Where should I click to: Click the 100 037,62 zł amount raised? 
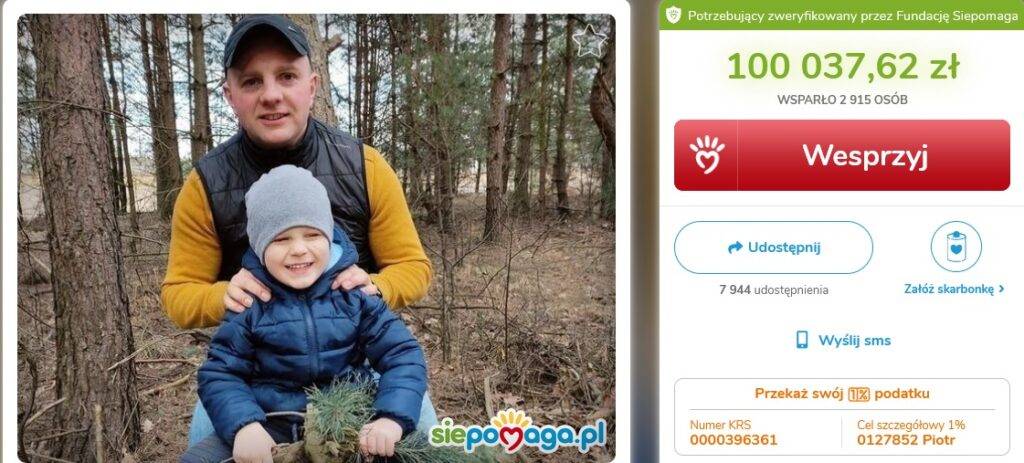point(842,67)
